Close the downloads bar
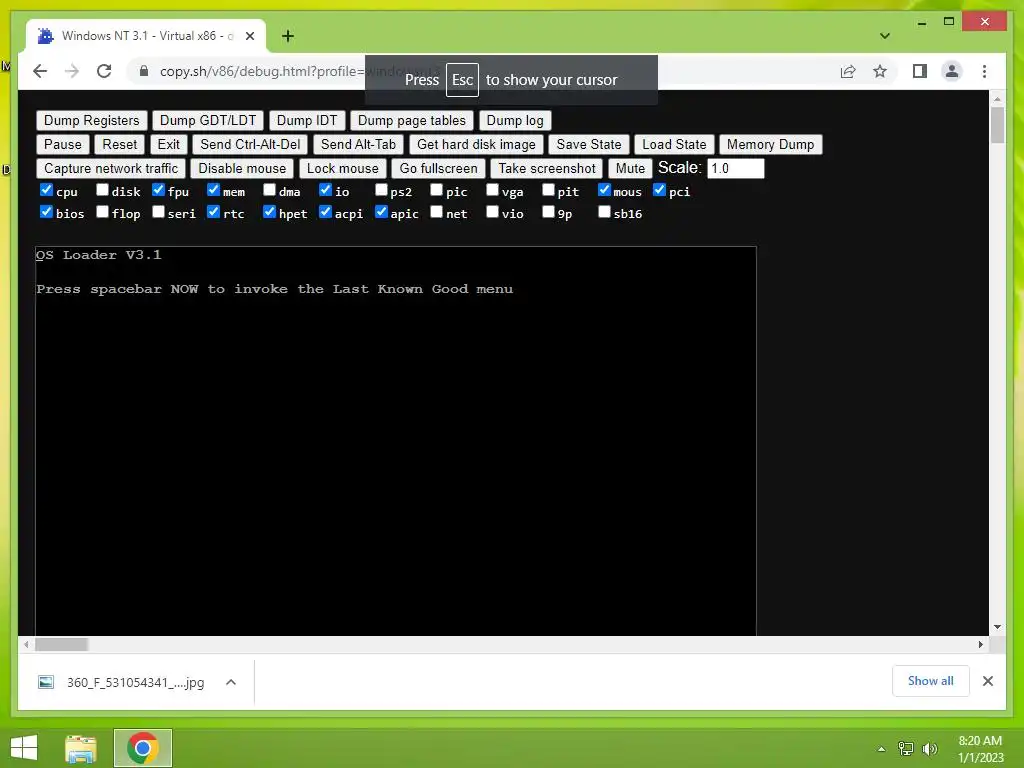Image resolution: width=1024 pixels, height=768 pixels. pyautogui.click(x=987, y=681)
